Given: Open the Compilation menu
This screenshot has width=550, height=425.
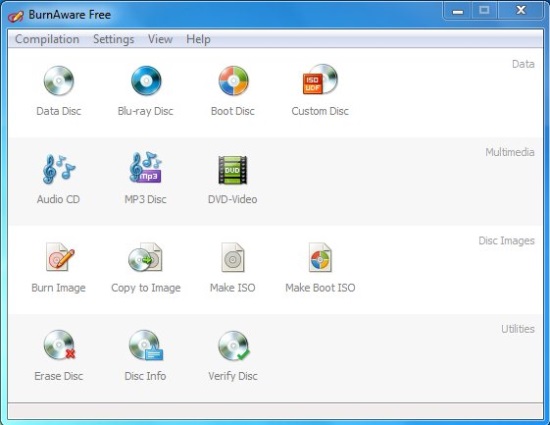Looking at the screenshot, I should pos(47,39).
